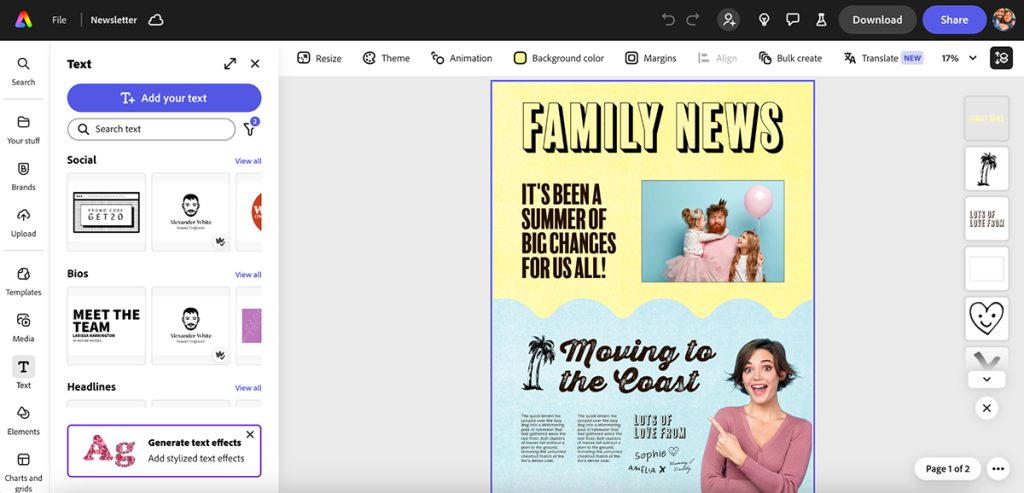
Task: Select the palm tree layer thumbnail
Action: [x=987, y=168]
